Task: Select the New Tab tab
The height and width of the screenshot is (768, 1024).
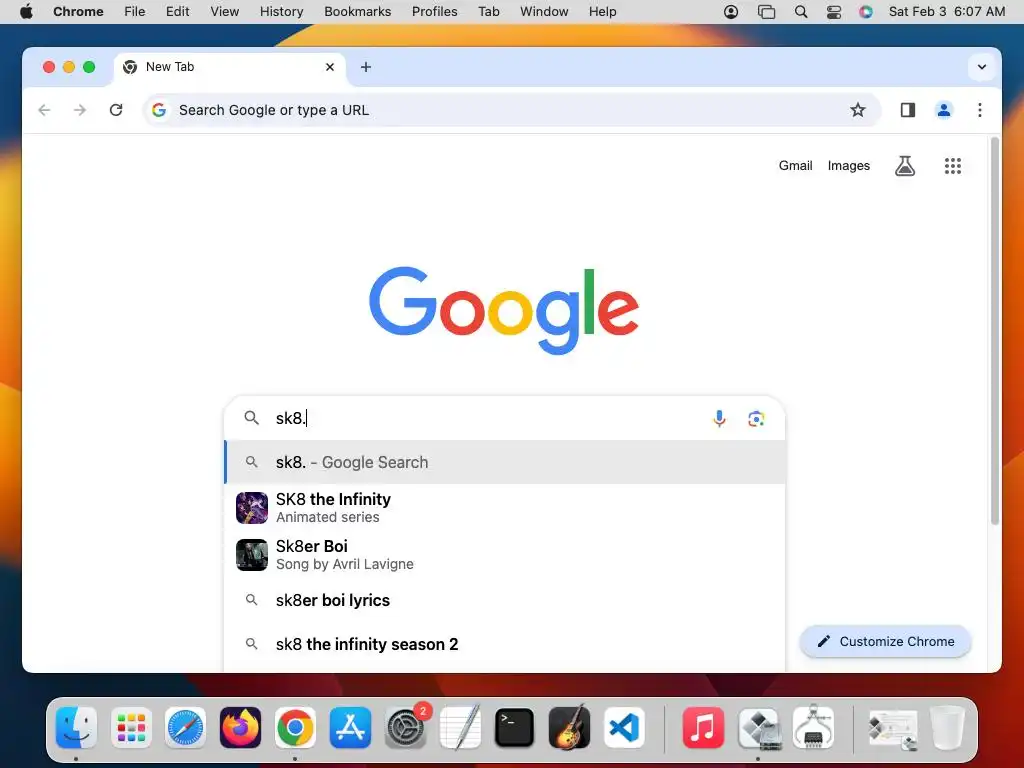Action: [230, 67]
